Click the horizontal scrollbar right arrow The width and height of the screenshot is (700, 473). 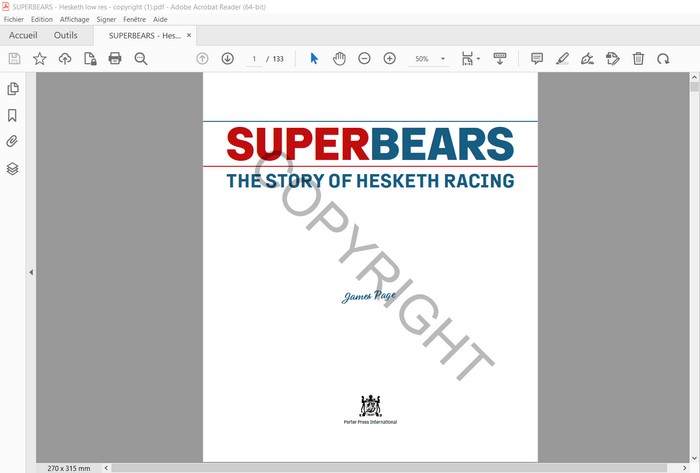[684, 468]
